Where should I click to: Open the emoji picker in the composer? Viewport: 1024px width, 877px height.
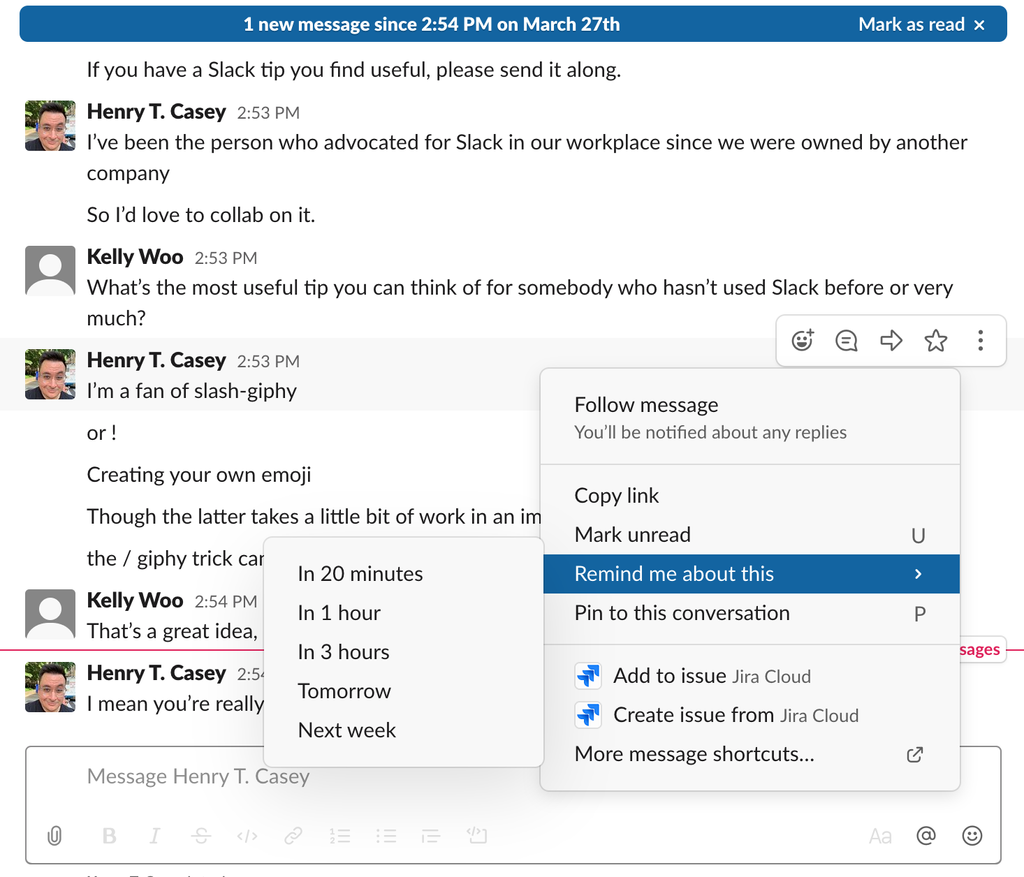tap(972, 836)
